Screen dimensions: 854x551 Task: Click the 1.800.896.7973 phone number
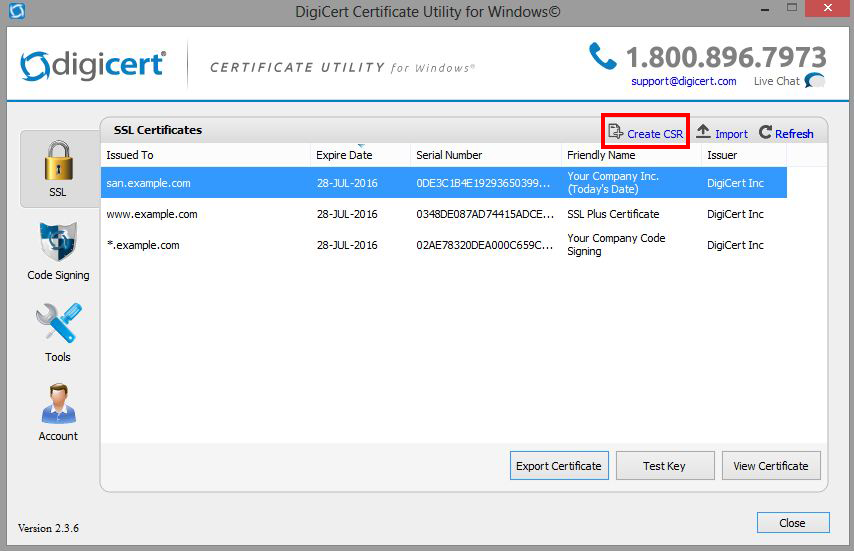click(x=726, y=57)
